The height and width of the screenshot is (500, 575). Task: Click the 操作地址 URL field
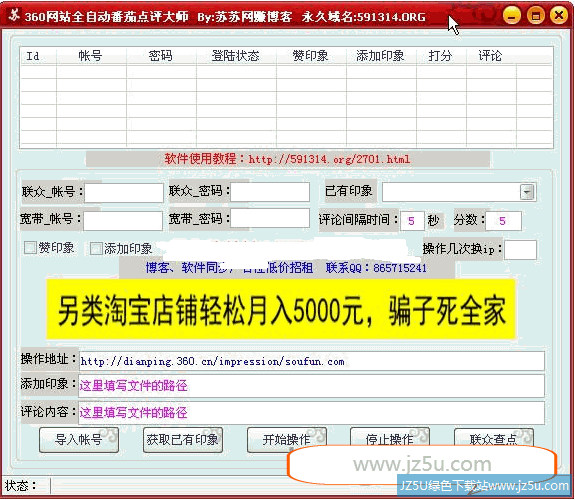[312, 361]
